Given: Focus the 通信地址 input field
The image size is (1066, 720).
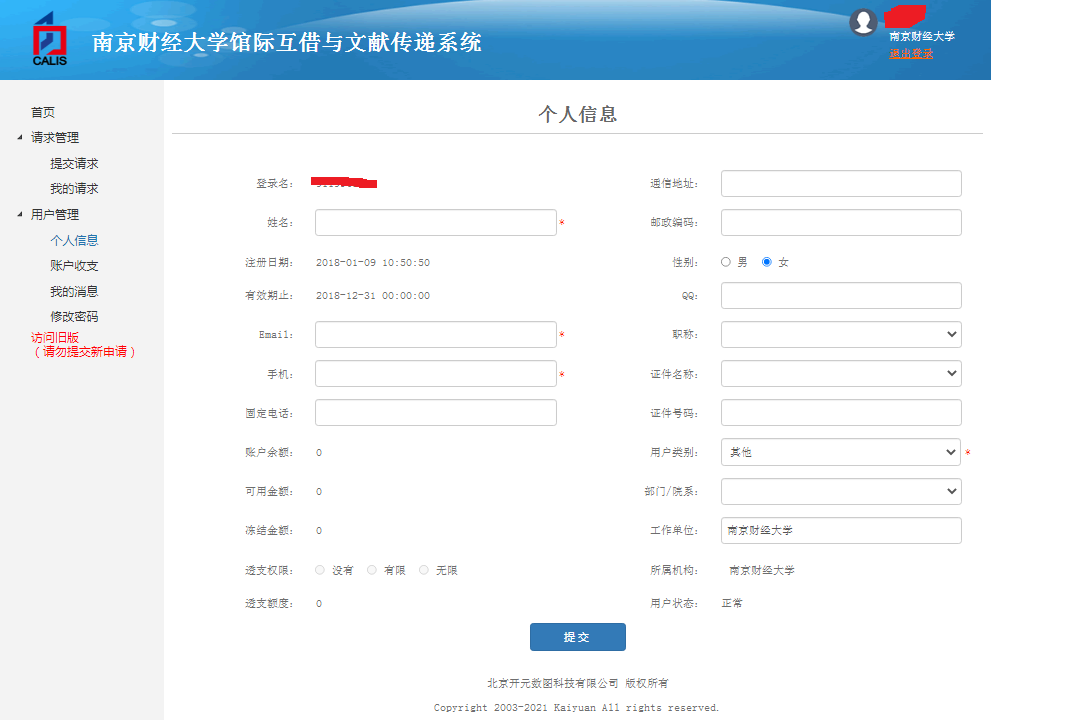Looking at the screenshot, I should [841, 184].
